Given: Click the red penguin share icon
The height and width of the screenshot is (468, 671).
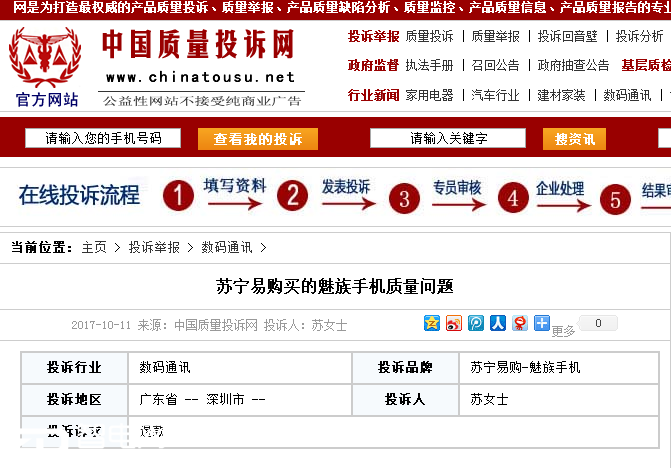Looking at the screenshot, I should pos(520,323).
